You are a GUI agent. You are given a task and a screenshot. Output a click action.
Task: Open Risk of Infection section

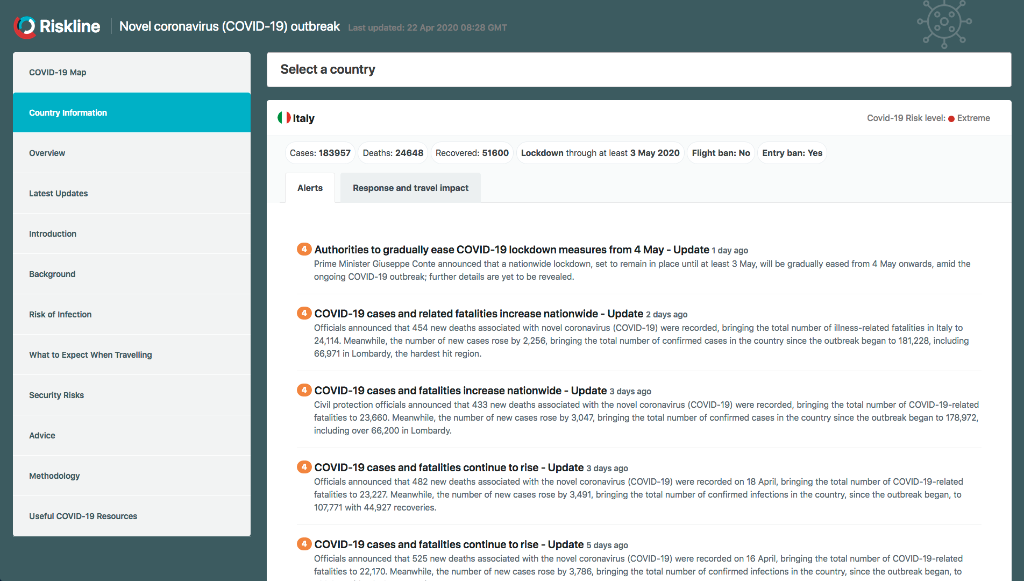pos(131,314)
